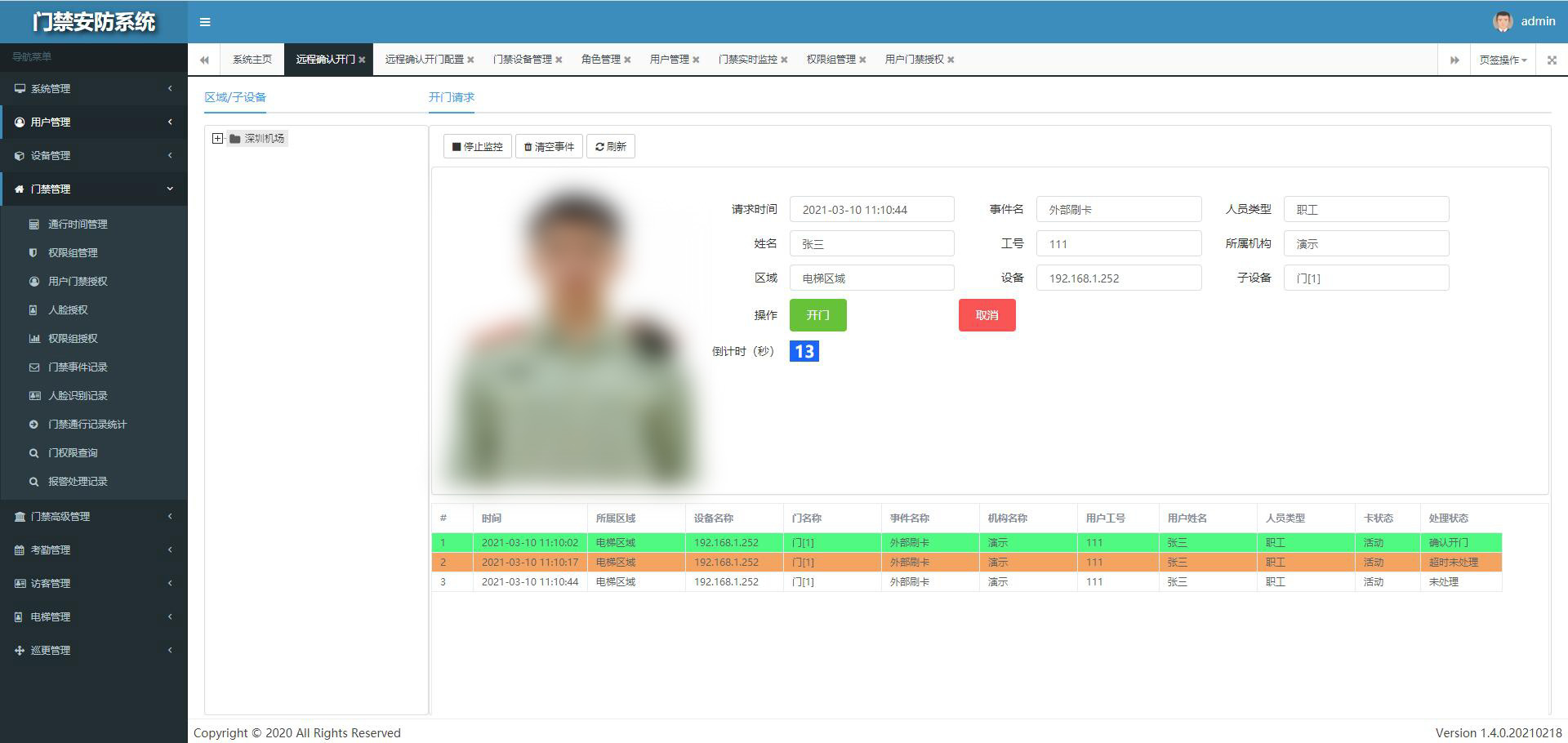Viewport: 1568px width, 743px height.
Task: Switch to the 门禁实时监控 tab
Action: (747, 60)
